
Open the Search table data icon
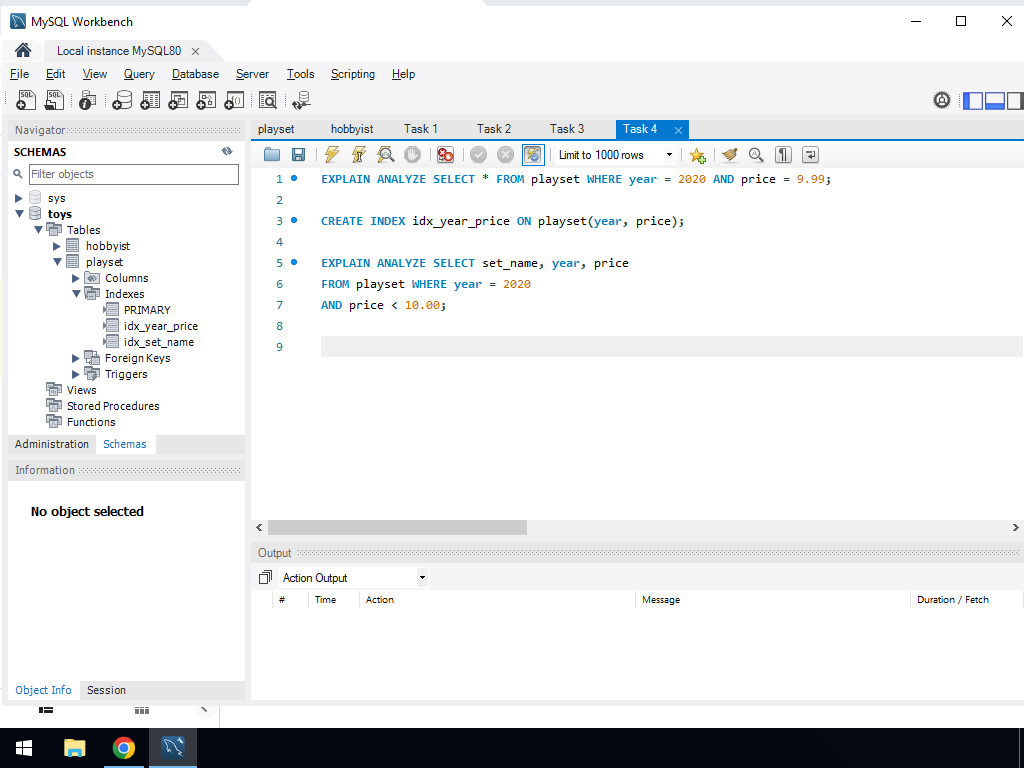(x=267, y=100)
